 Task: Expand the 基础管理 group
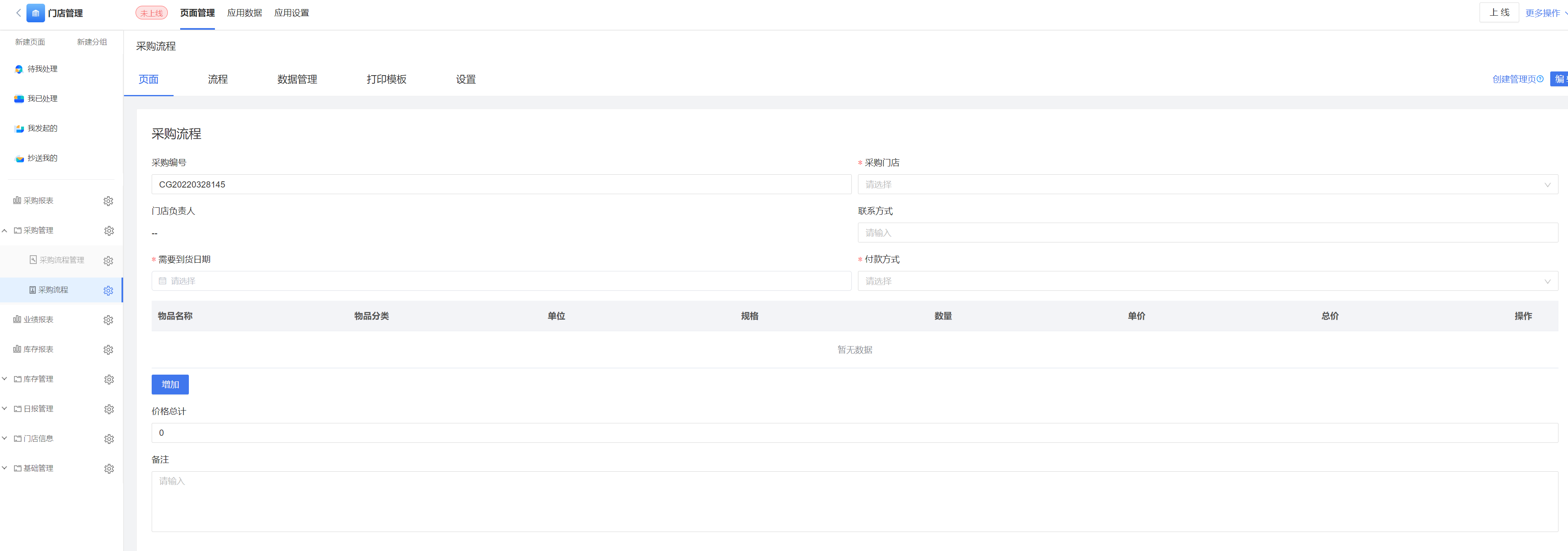tap(5, 468)
